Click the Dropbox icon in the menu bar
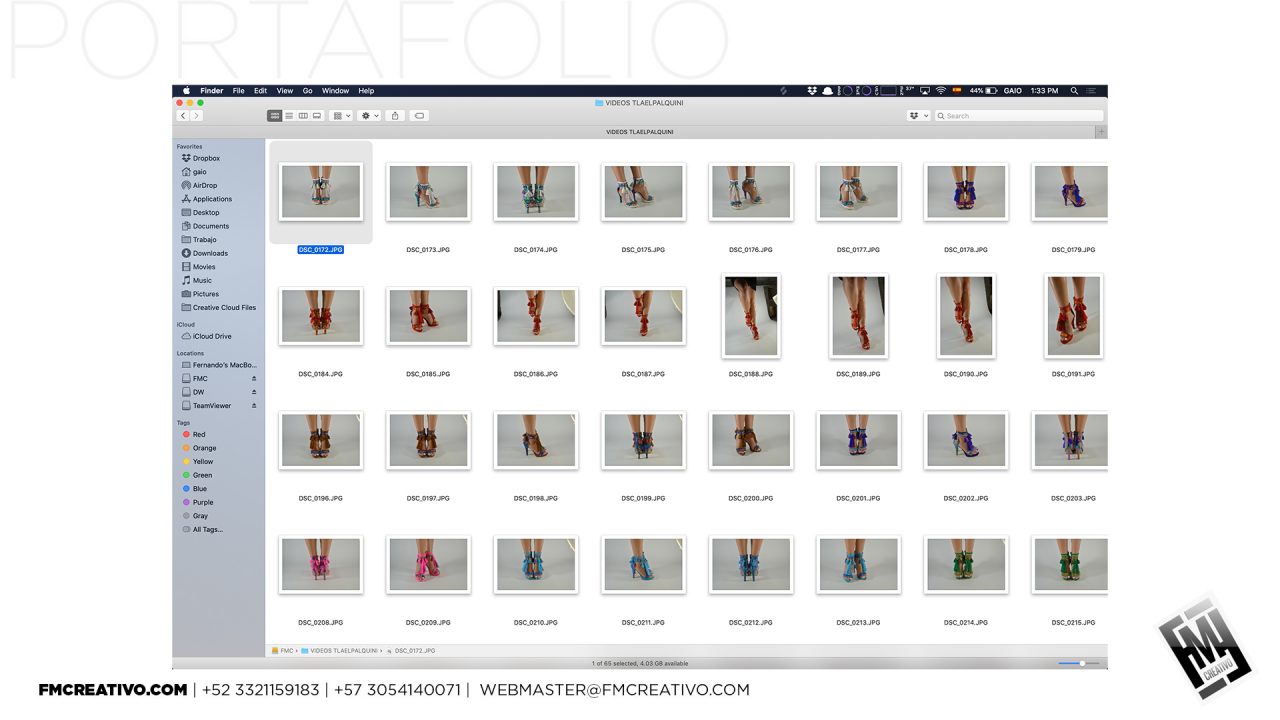 click(x=812, y=91)
